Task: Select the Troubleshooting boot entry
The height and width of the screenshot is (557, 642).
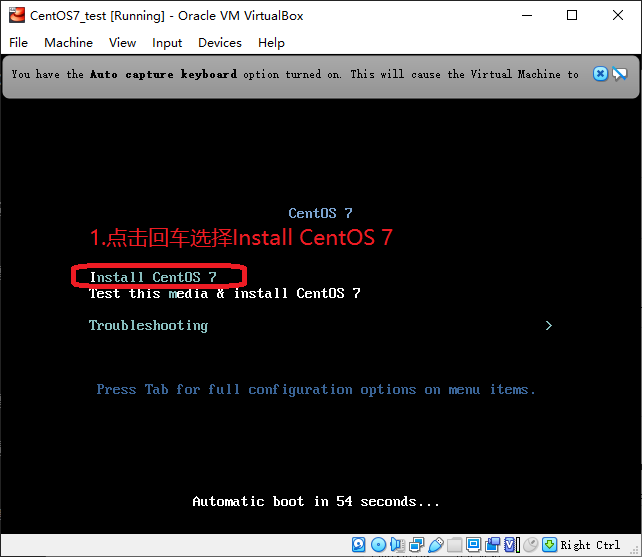Action: 148,326
